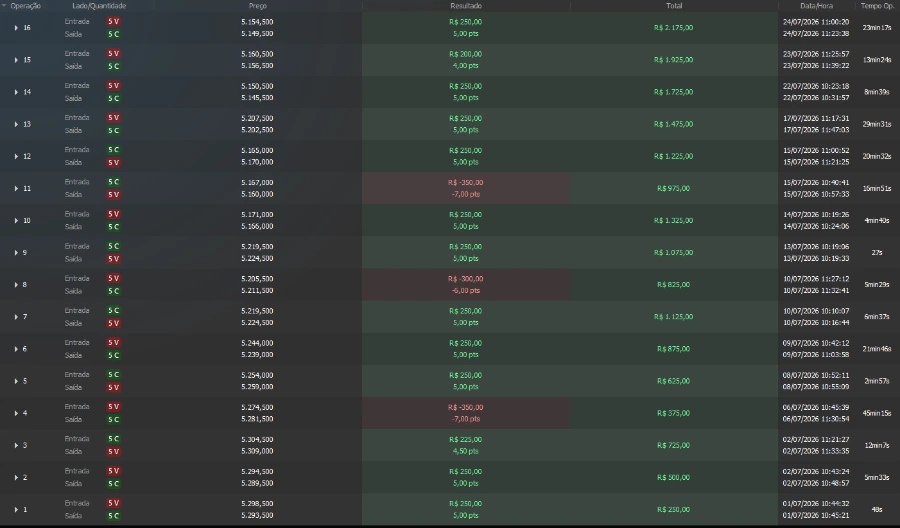Sort by the Lado/Quantidade column header
Viewport: 900px width, 528px height.
99,6
